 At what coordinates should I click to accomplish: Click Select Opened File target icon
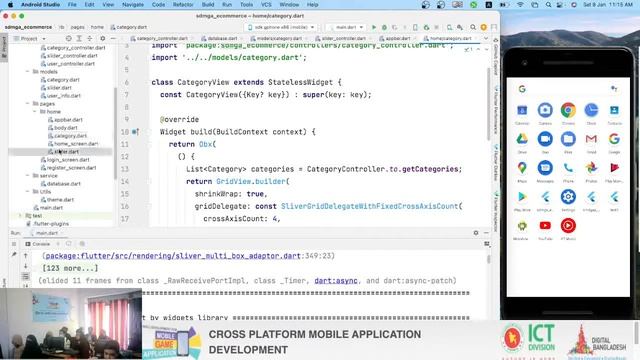69,38
